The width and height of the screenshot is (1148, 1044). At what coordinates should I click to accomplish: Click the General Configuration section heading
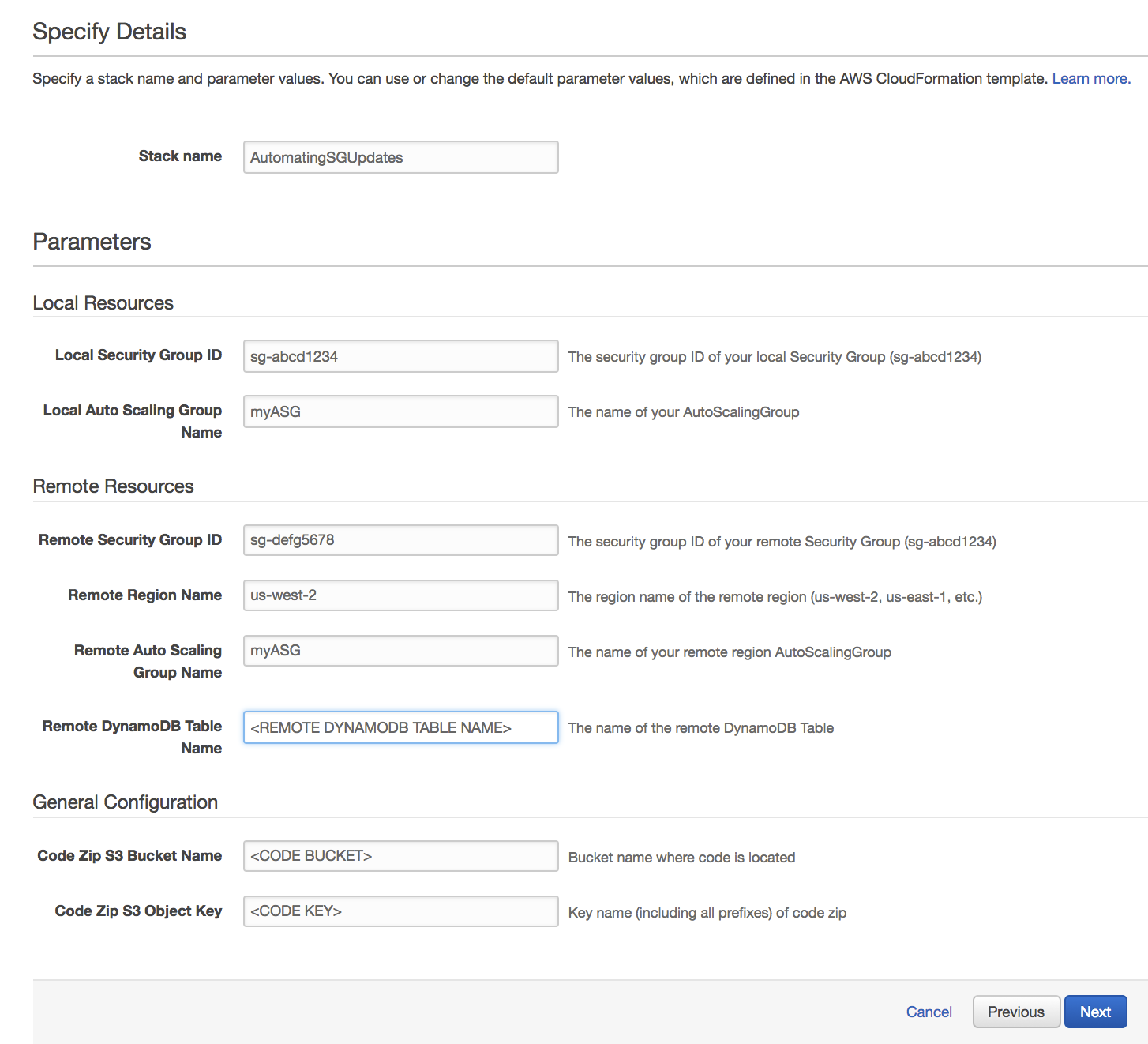(125, 802)
